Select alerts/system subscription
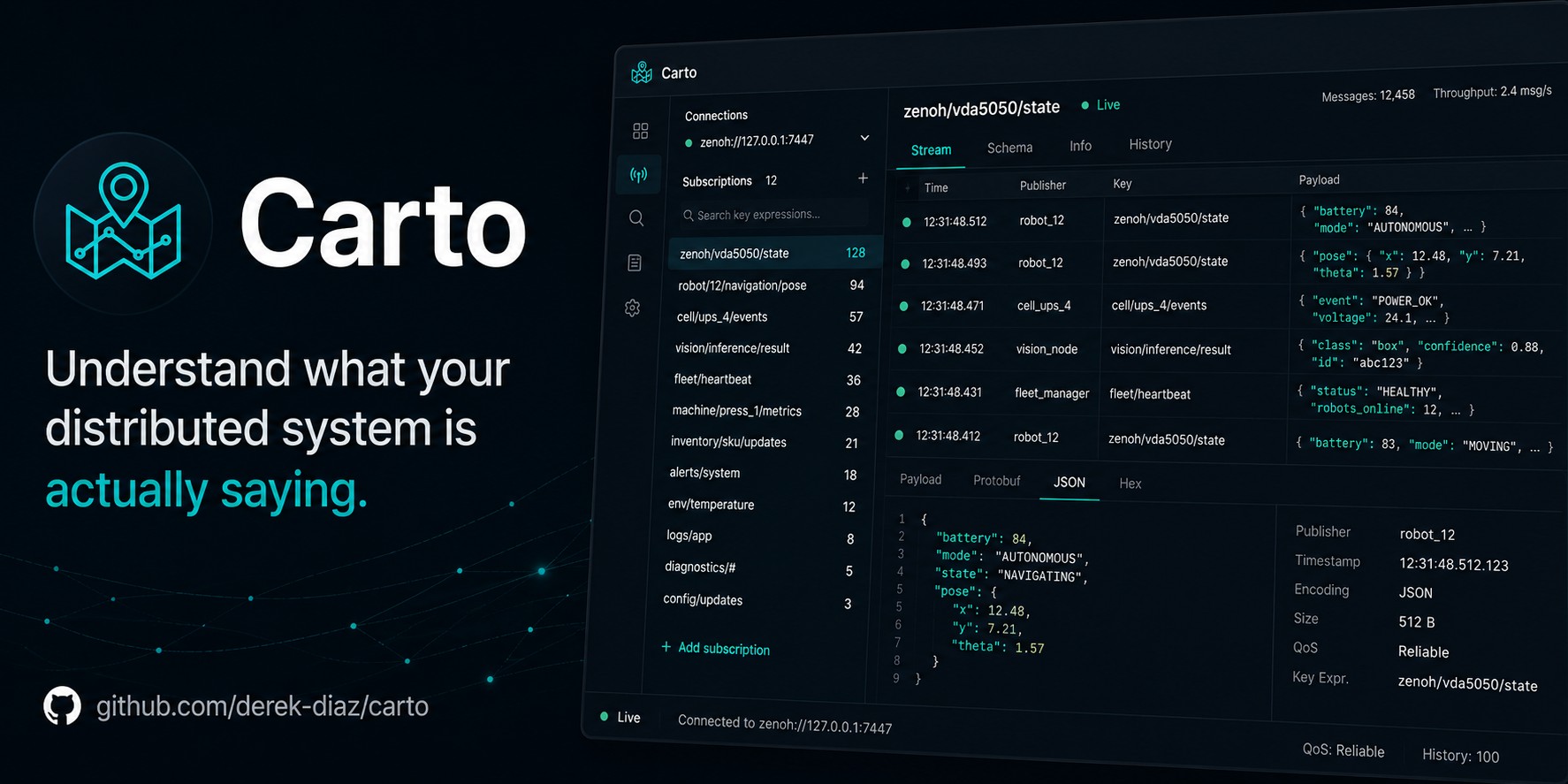Image resolution: width=1568 pixels, height=784 pixels. pos(762,473)
